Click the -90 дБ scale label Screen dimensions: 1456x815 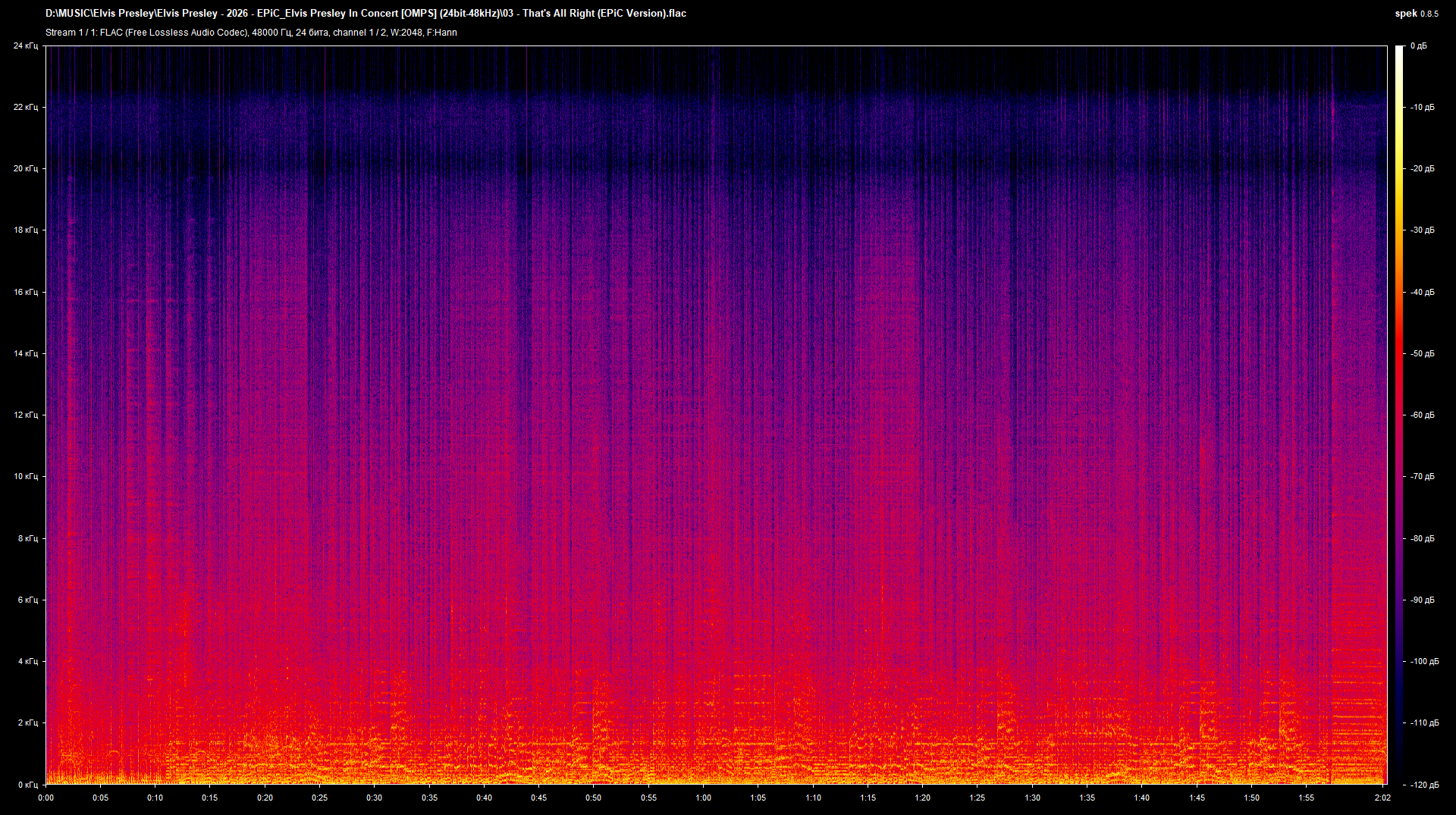click(x=1421, y=600)
